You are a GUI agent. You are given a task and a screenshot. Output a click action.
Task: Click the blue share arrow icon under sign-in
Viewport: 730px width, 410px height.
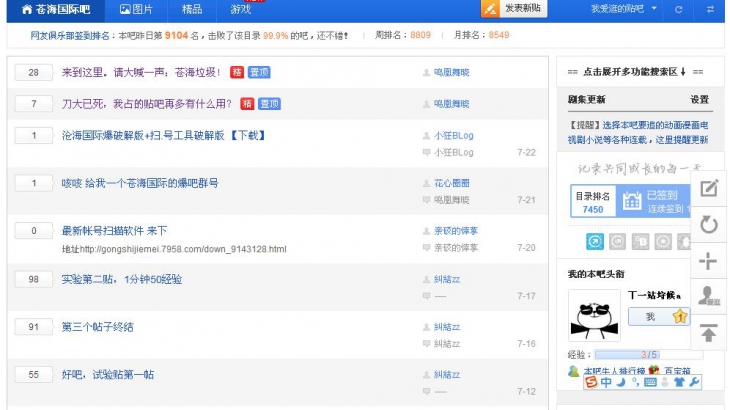point(594,241)
